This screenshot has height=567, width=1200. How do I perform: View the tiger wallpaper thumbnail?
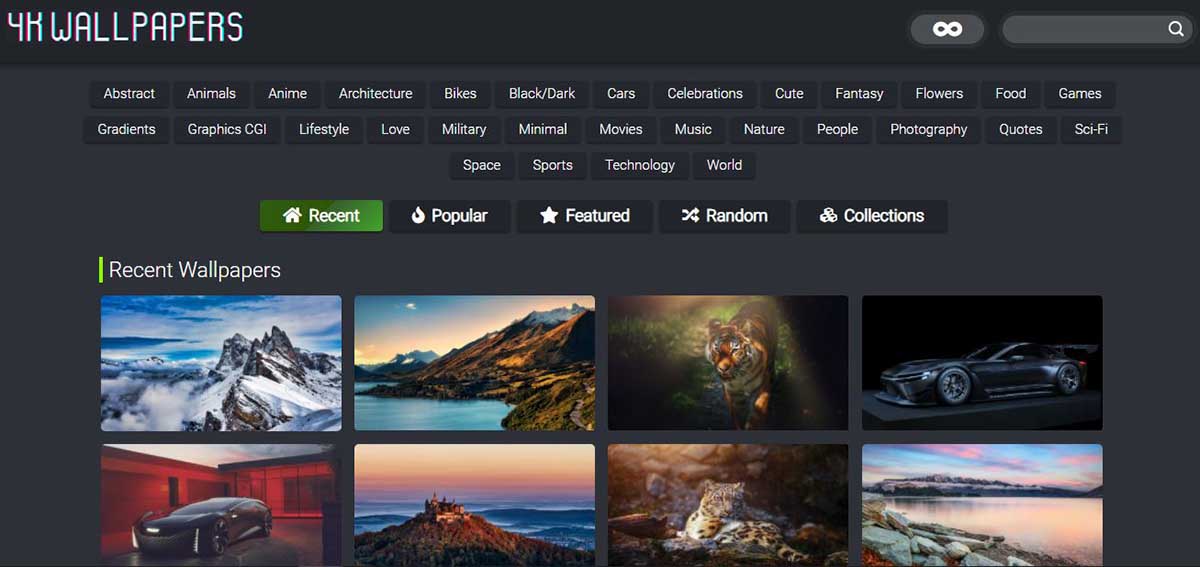click(728, 363)
